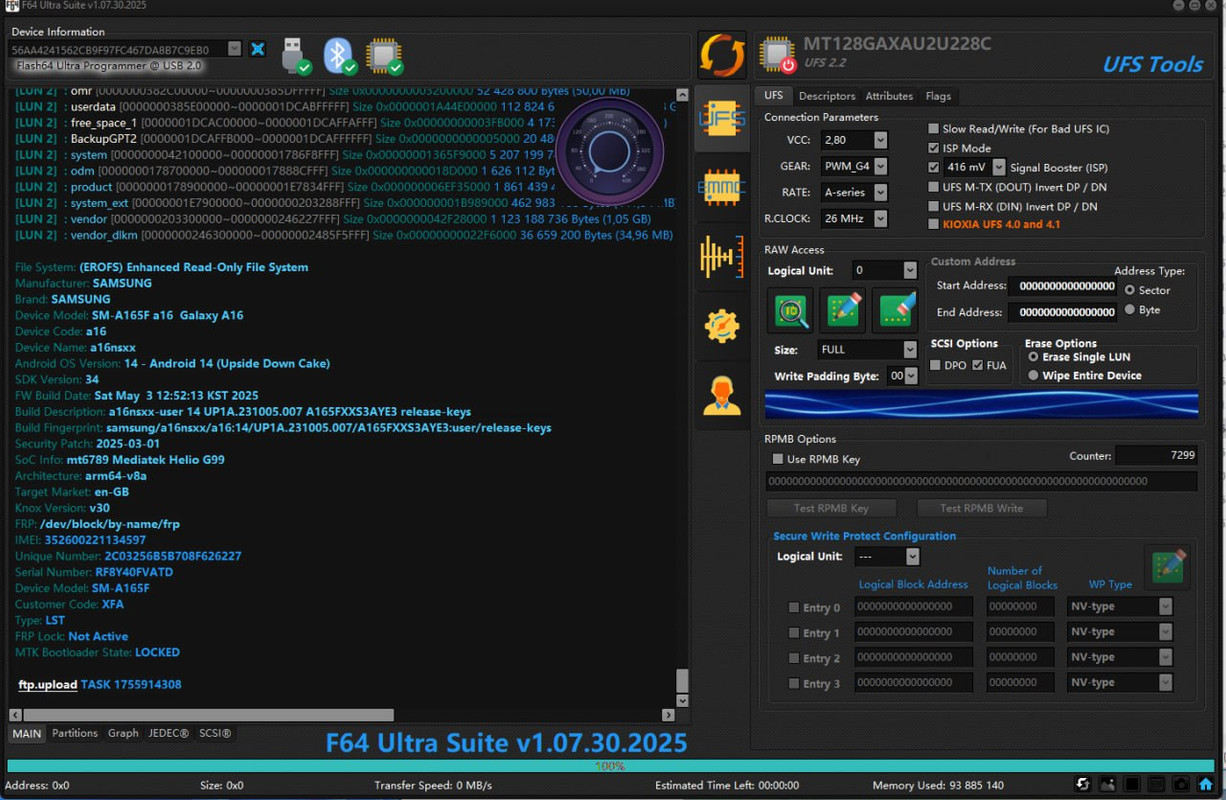Enable Slow Read/Write for Bad UFS IC
The width and height of the screenshot is (1226, 800).
click(933, 129)
